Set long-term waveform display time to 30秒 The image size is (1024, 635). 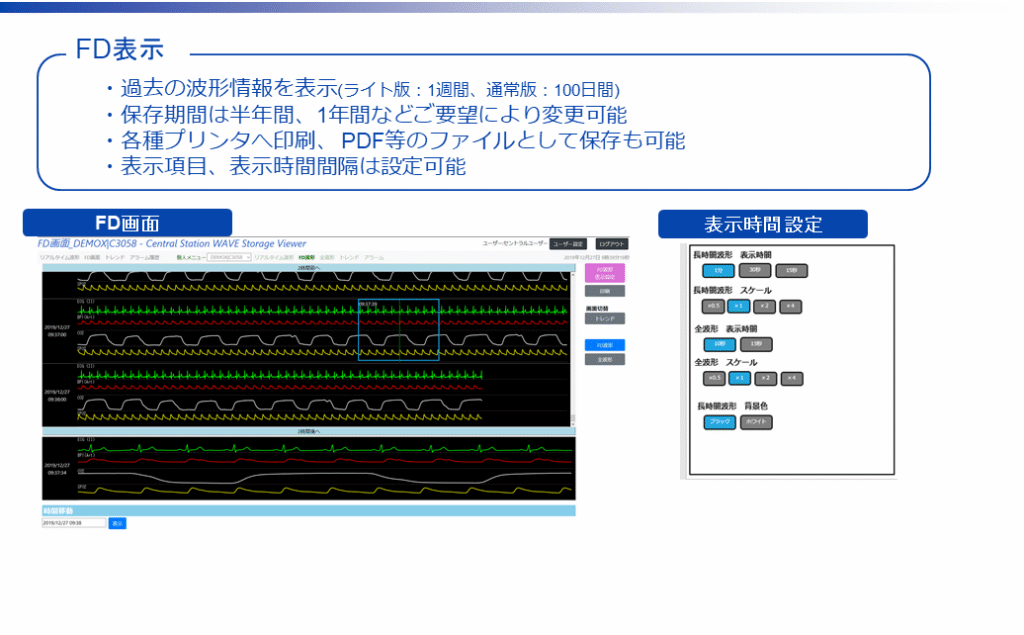pos(753,270)
